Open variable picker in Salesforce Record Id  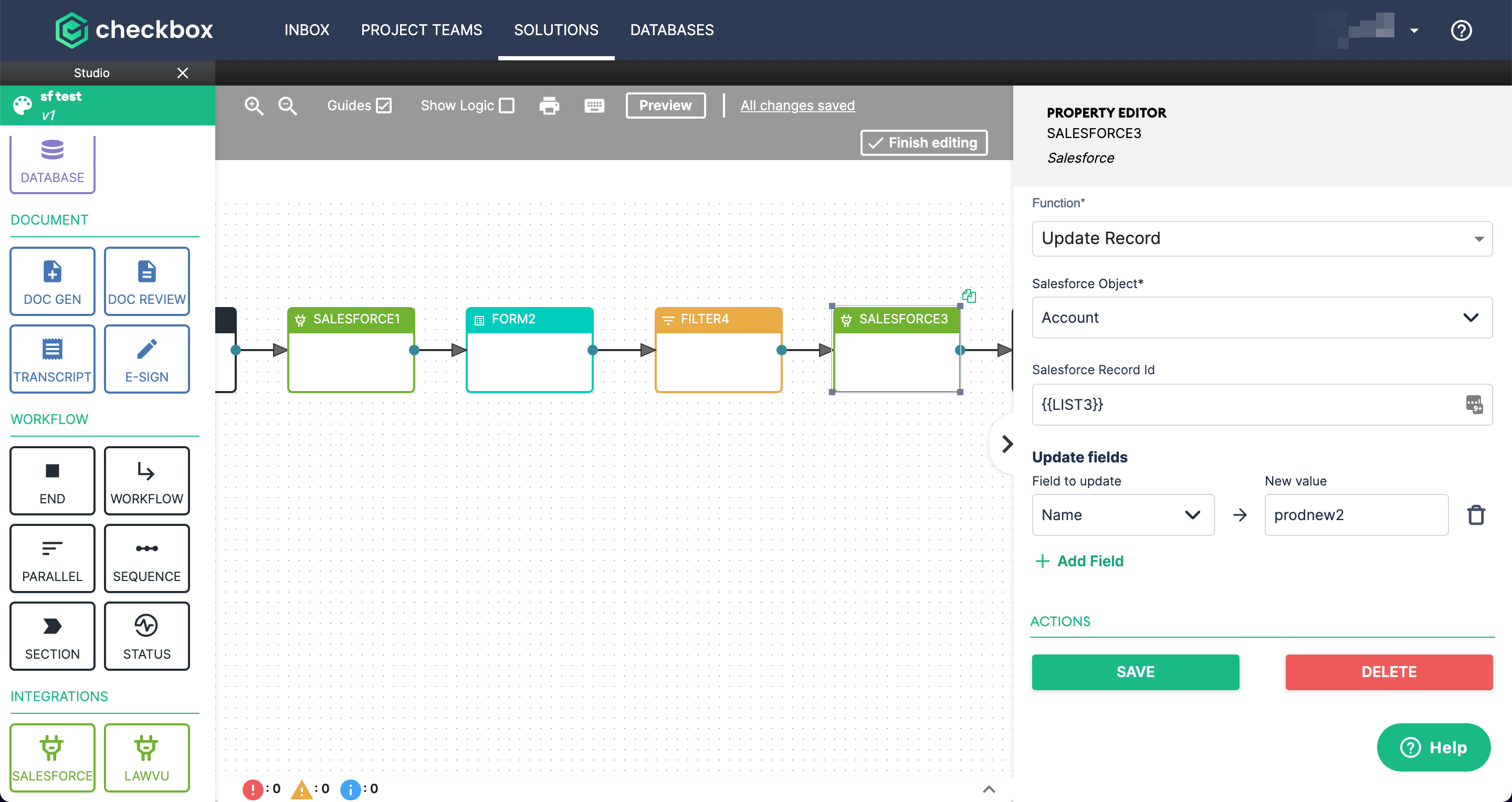click(1474, 404)
